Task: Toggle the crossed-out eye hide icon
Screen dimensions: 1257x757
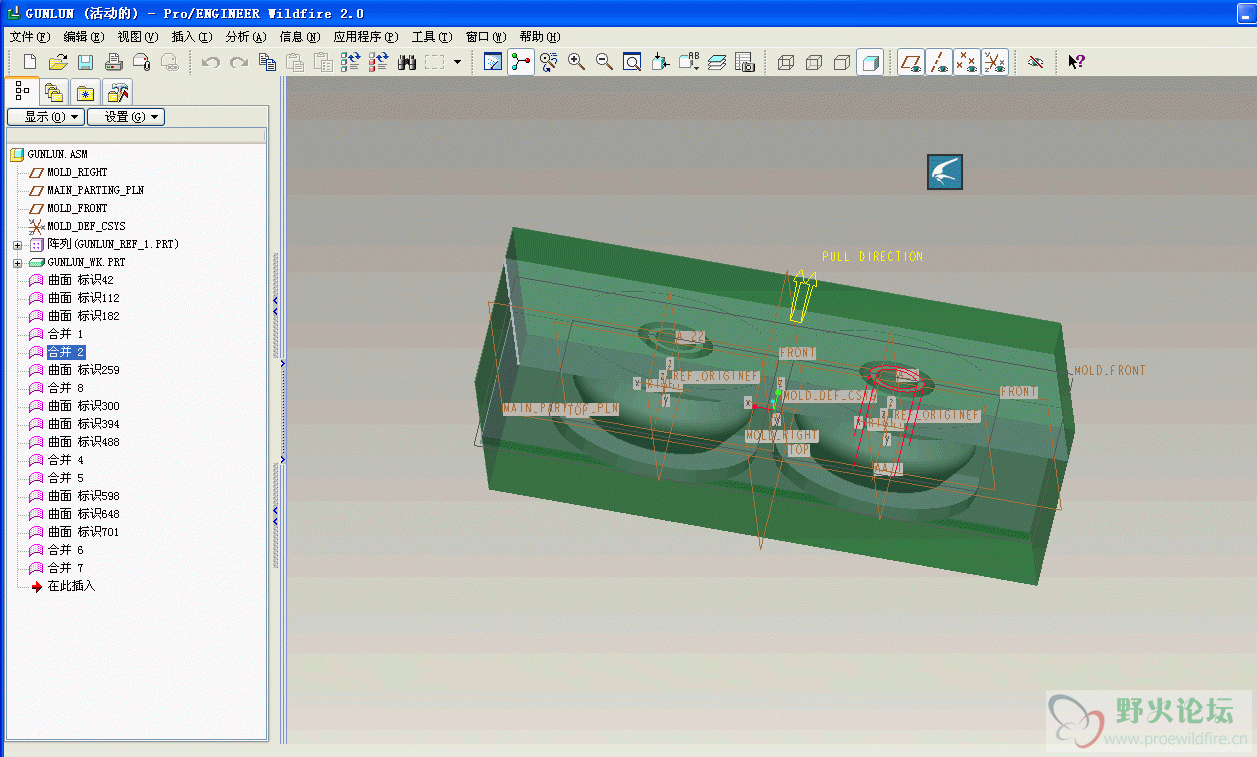Action: click(x=1035, y=62)
